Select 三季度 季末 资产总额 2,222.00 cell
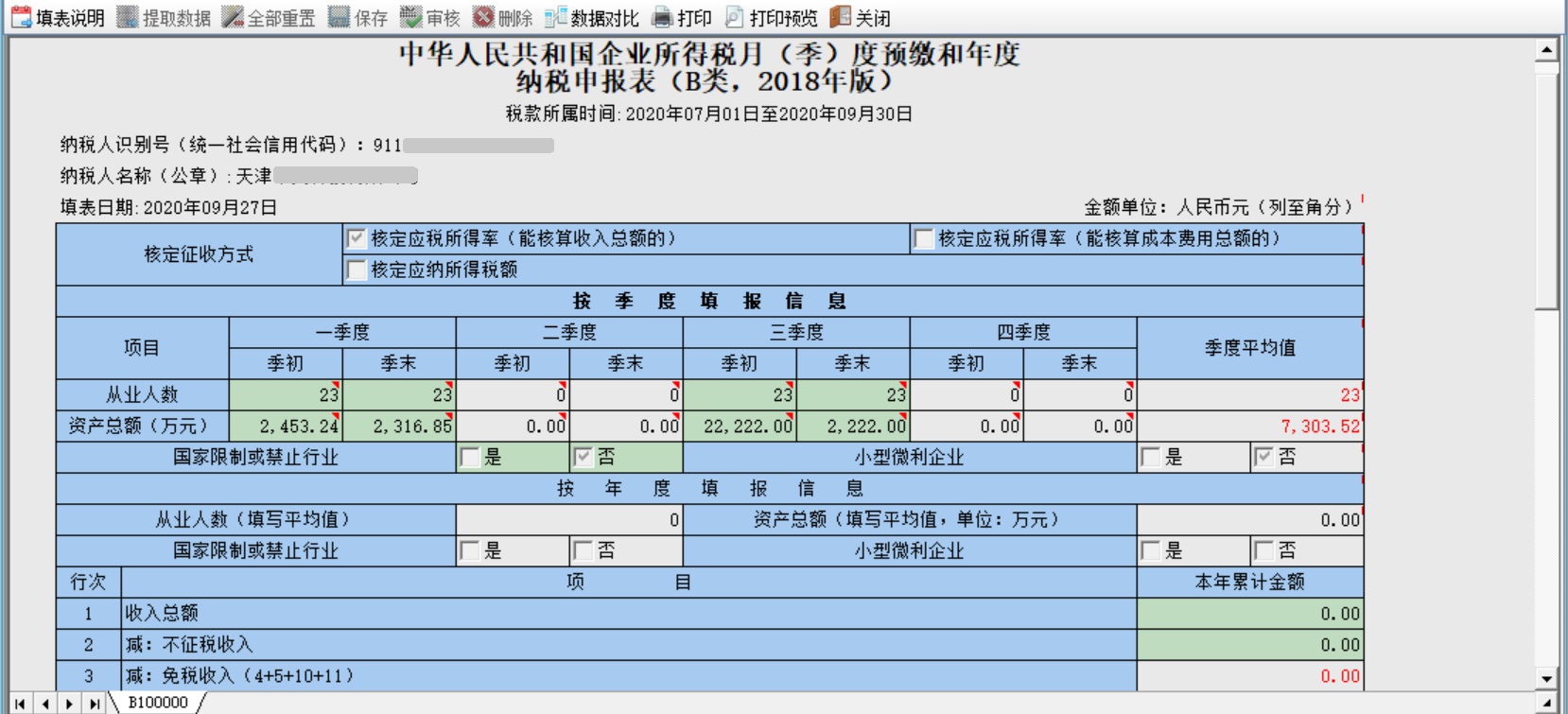Viewport: 1568px width, 714px height. pos(853,426)
